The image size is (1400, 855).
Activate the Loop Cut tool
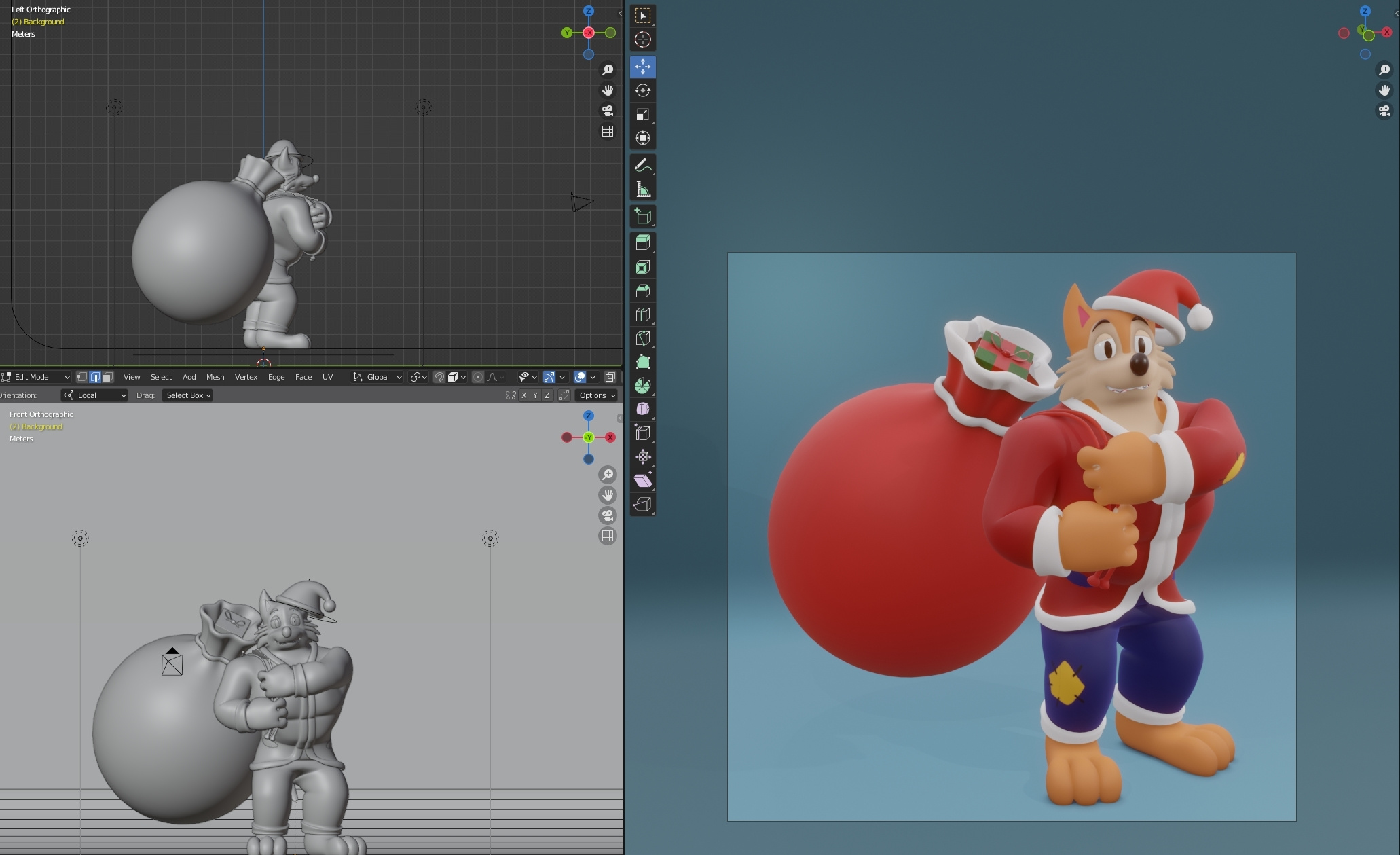pos(642,314)
